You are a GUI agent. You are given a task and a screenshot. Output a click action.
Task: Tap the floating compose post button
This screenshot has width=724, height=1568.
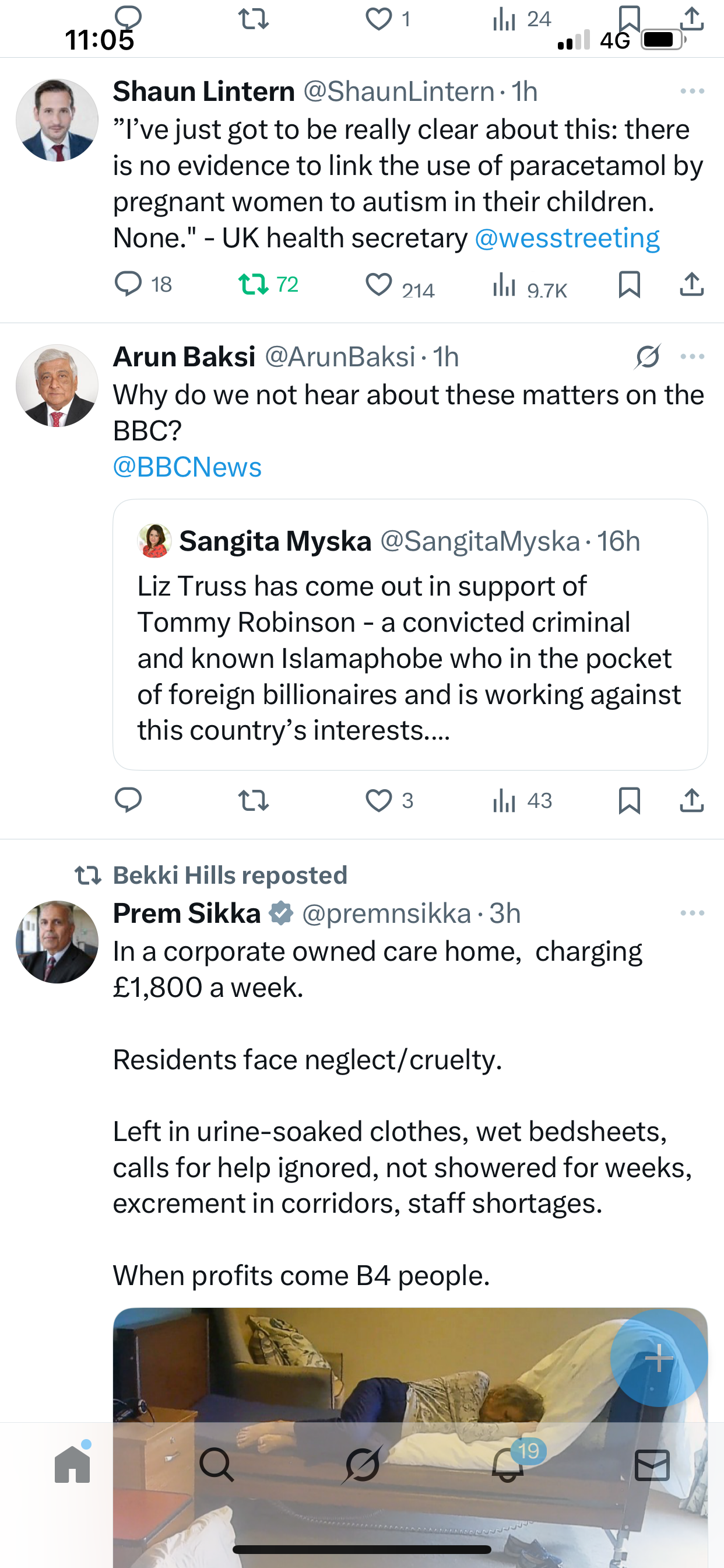coord(658,1357)
